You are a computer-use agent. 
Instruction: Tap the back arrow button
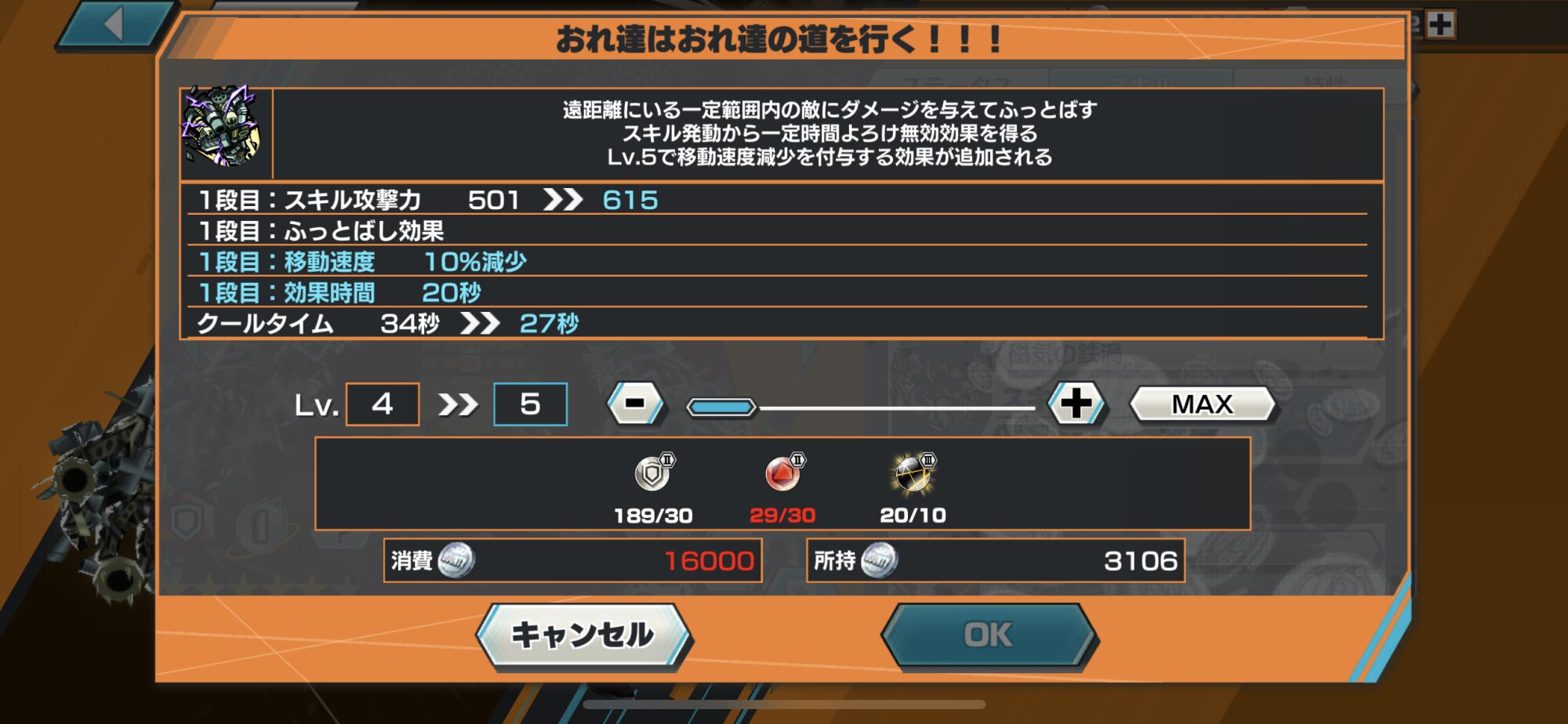click(114, 24)
